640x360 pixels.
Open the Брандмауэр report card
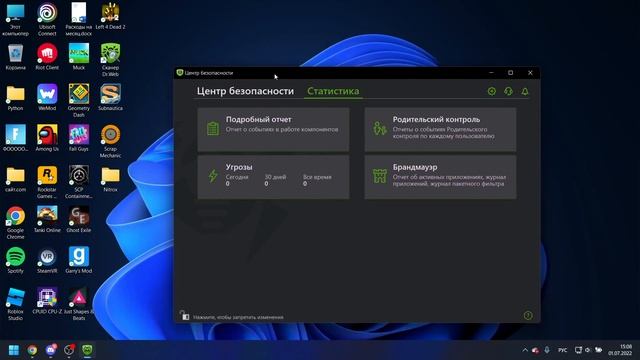(440, 177)
